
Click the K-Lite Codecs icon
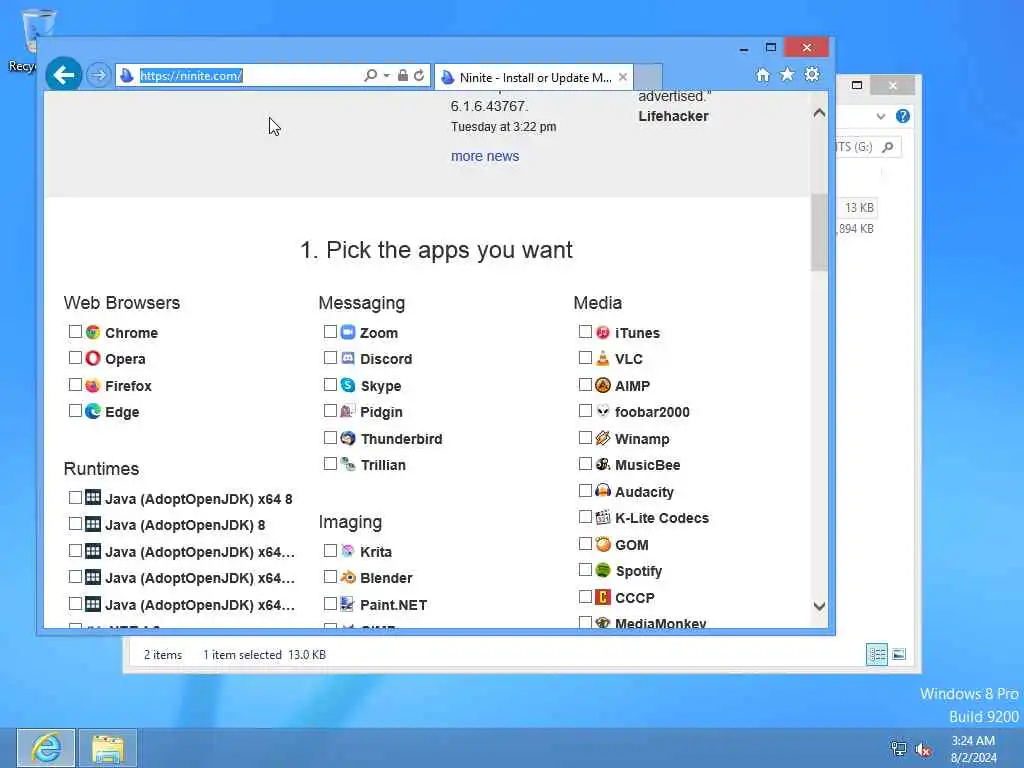(x=603, y=517)
